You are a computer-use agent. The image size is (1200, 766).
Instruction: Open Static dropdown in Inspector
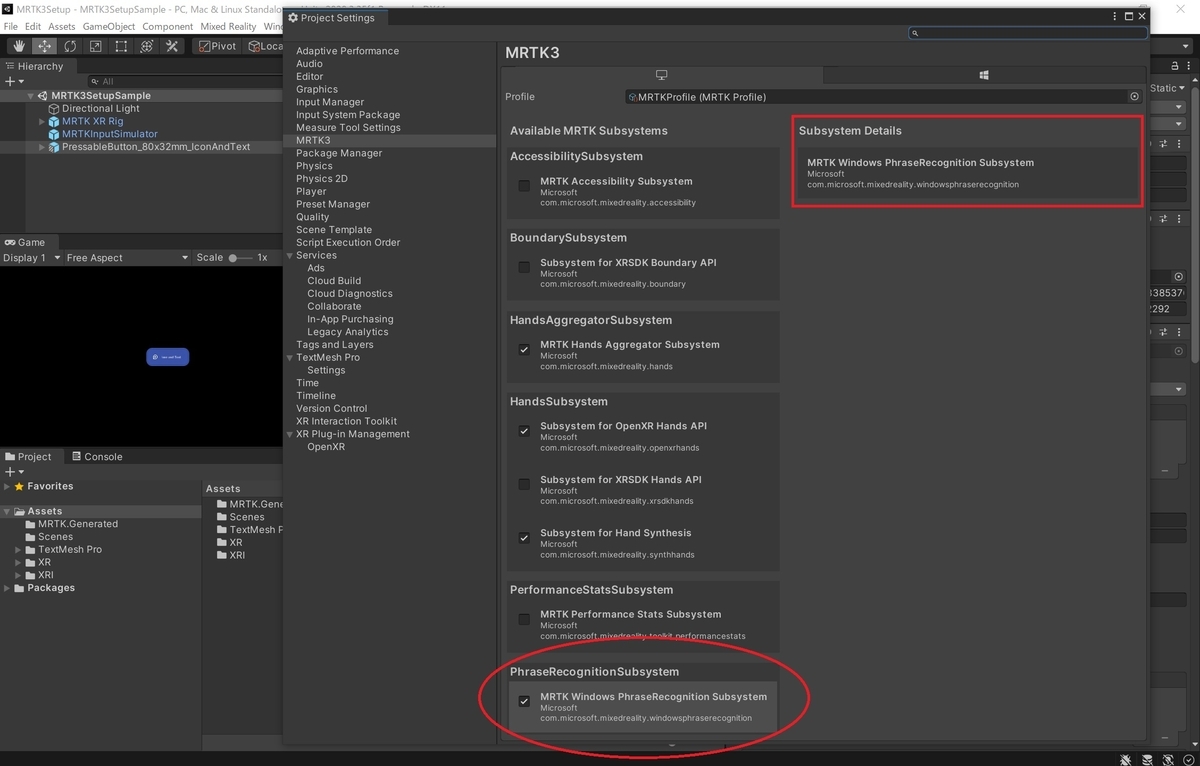1168,88
